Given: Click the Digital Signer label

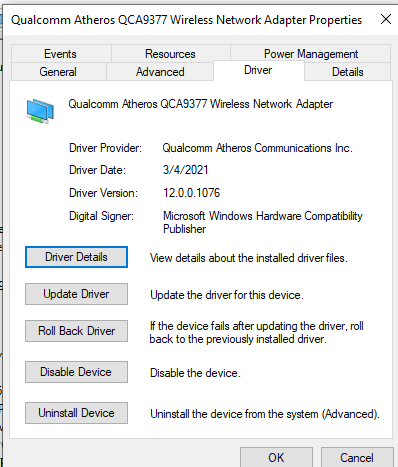Looking at the screenshot, I should click(101, 216).
